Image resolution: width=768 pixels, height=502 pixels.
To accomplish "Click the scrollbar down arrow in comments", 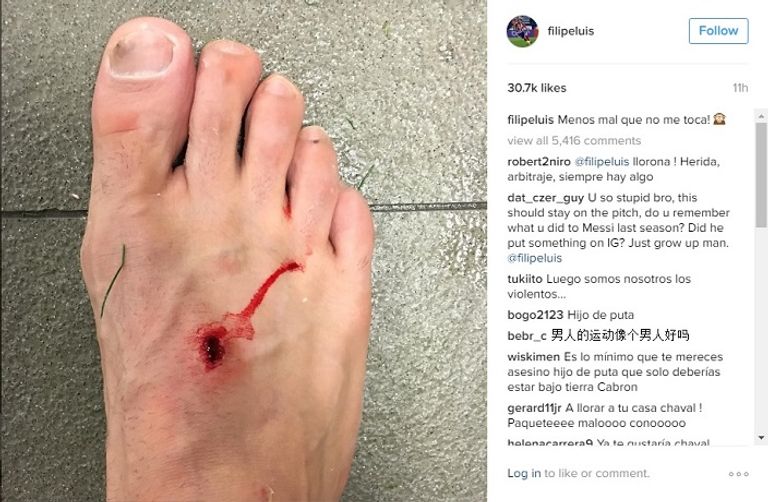I will [761, 437].
